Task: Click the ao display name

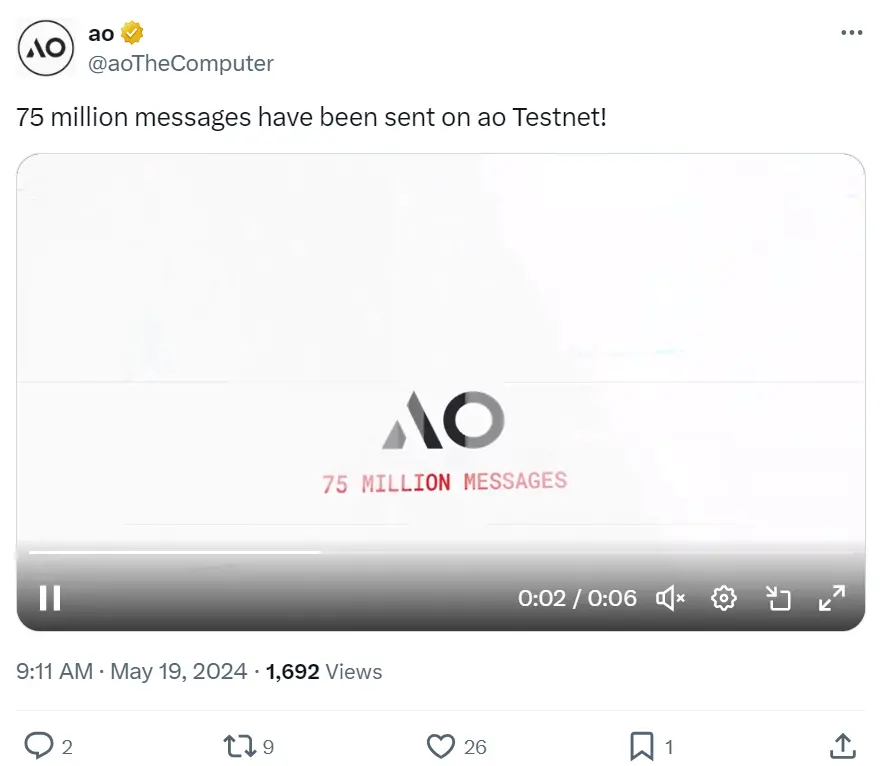Action: pyautogui.click(x=101, y=33)
